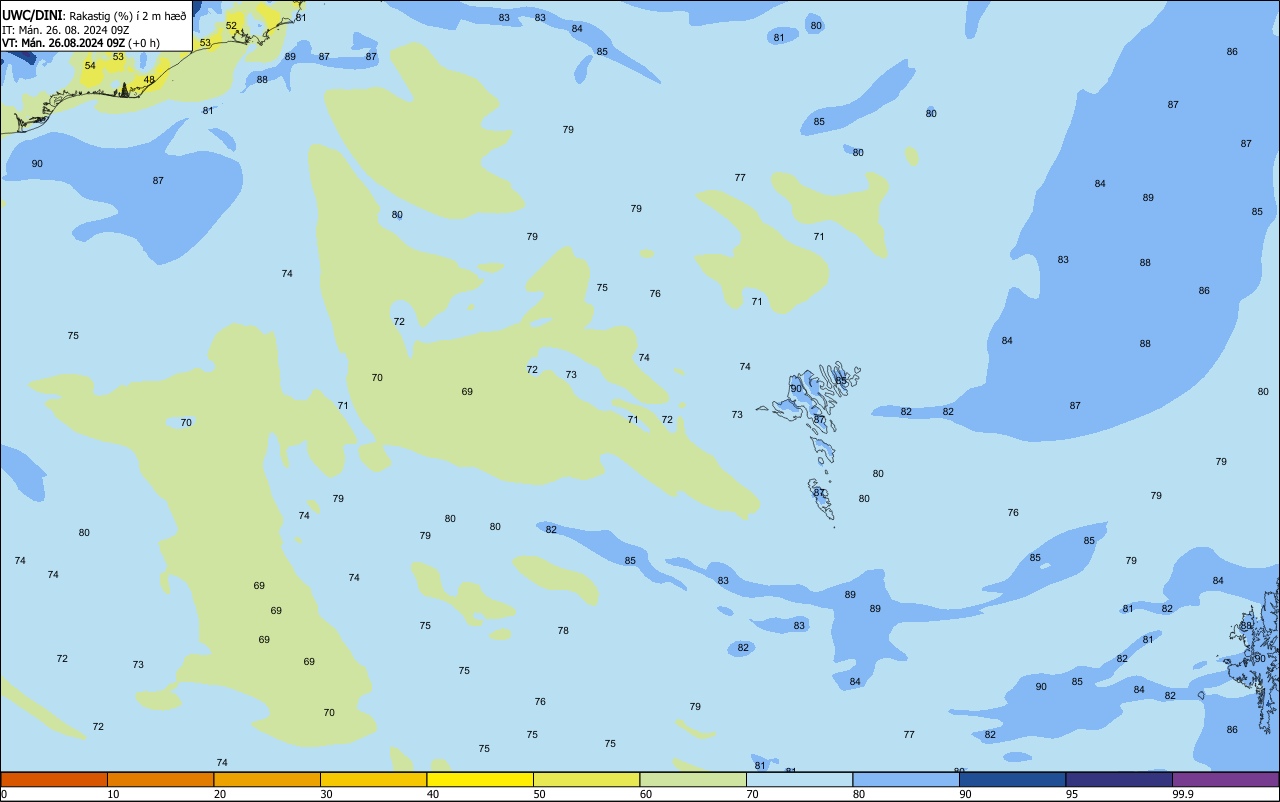Click the humidity value "54" over Iceland

[90, 66]
